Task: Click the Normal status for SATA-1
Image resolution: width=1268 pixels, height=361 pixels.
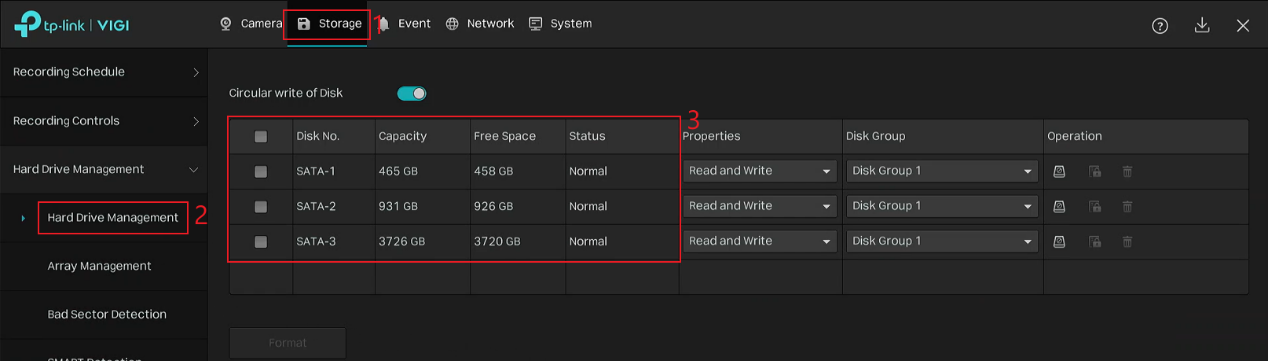Action: point(588,171)
